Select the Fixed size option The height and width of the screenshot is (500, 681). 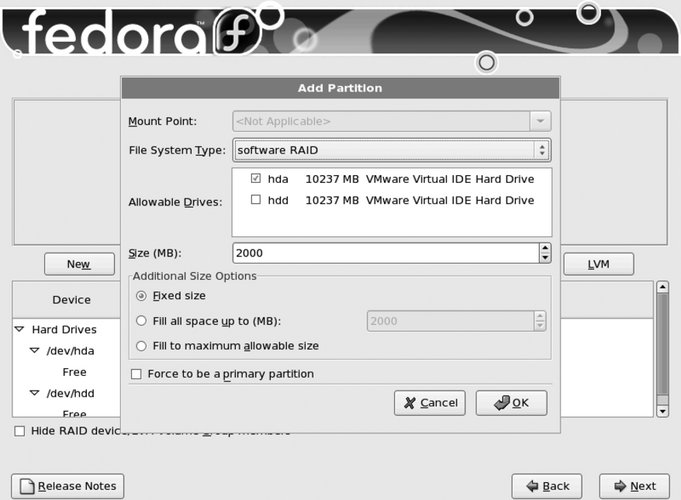(x=141, y=296)
